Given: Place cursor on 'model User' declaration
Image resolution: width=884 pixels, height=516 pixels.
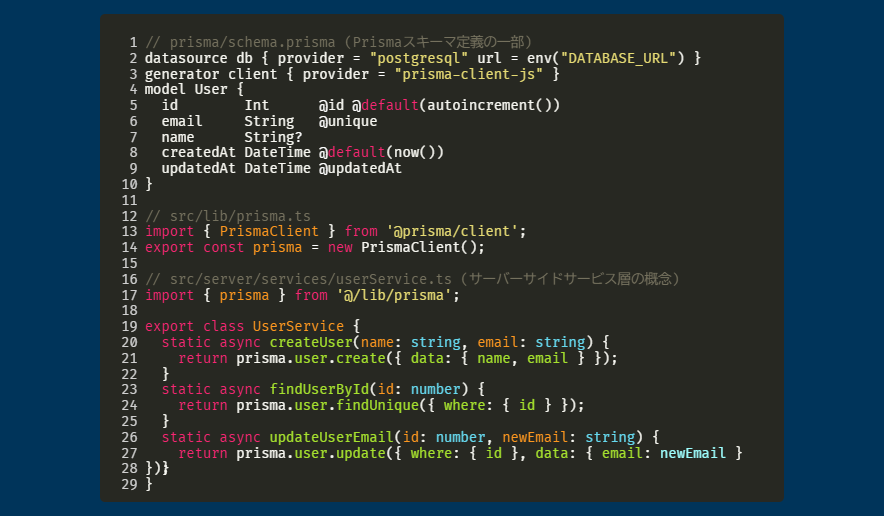Looking at the screenshot, I should [186, 90].
